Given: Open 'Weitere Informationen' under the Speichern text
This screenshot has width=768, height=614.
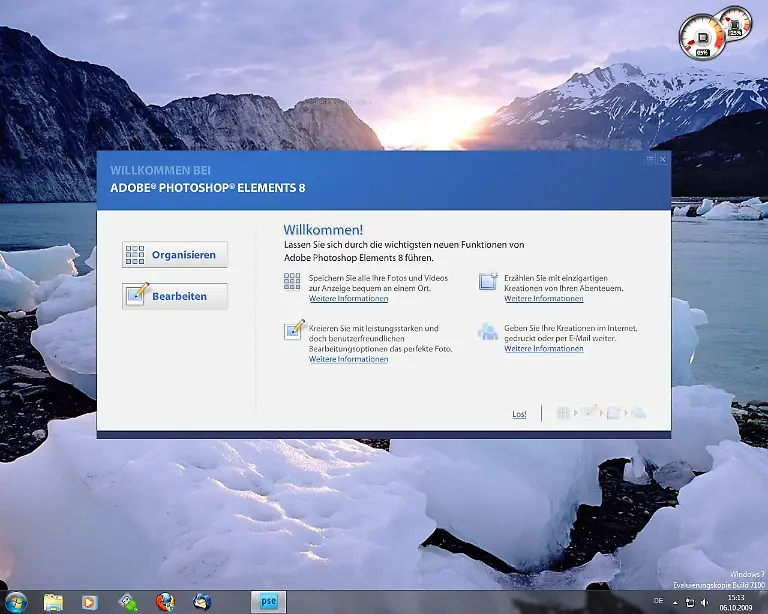Looking at the screenshot, I should [348, 299].
